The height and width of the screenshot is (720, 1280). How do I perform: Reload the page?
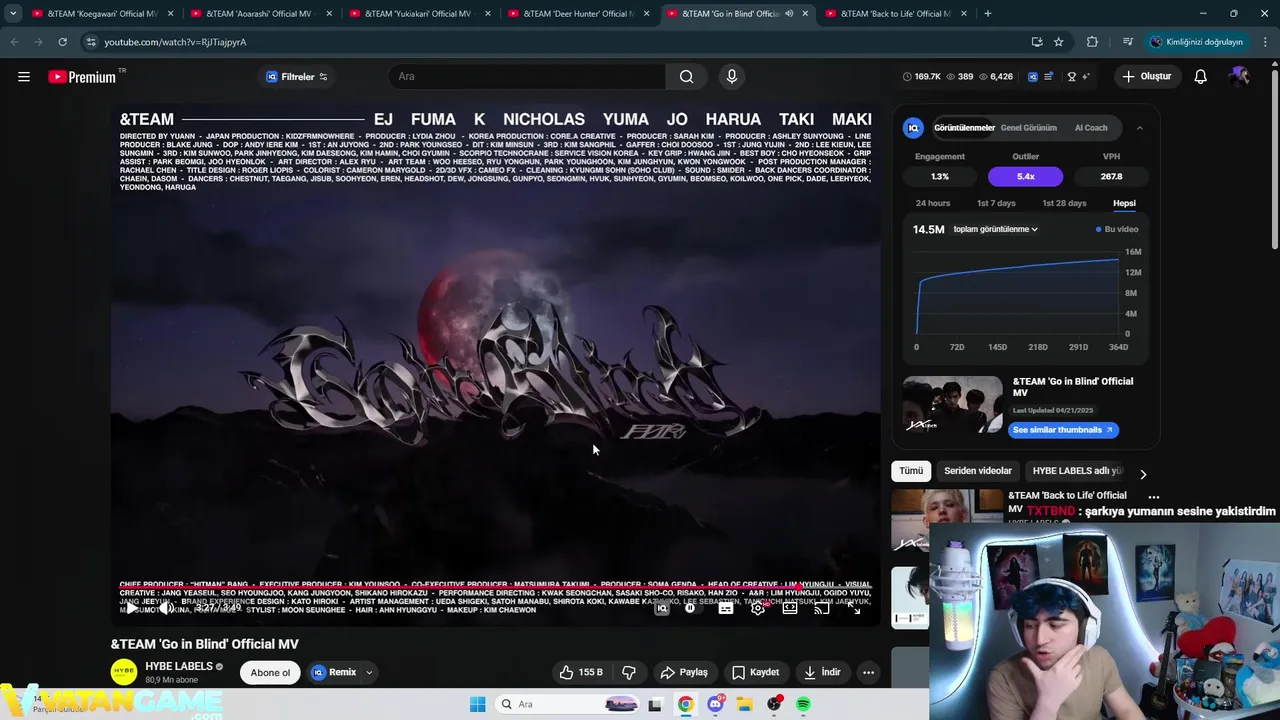point(62,42)
